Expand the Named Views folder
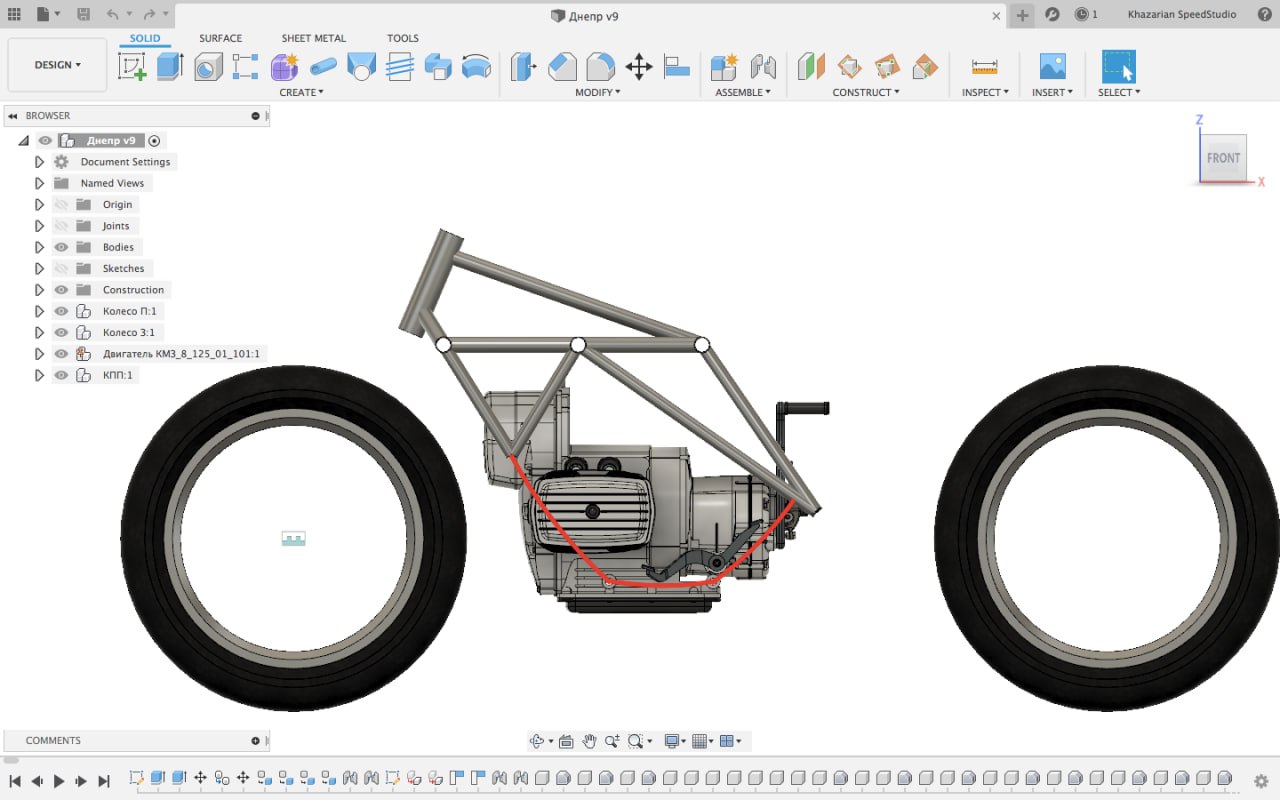This screenshot has width=1280, height=800. click(40, 184)
